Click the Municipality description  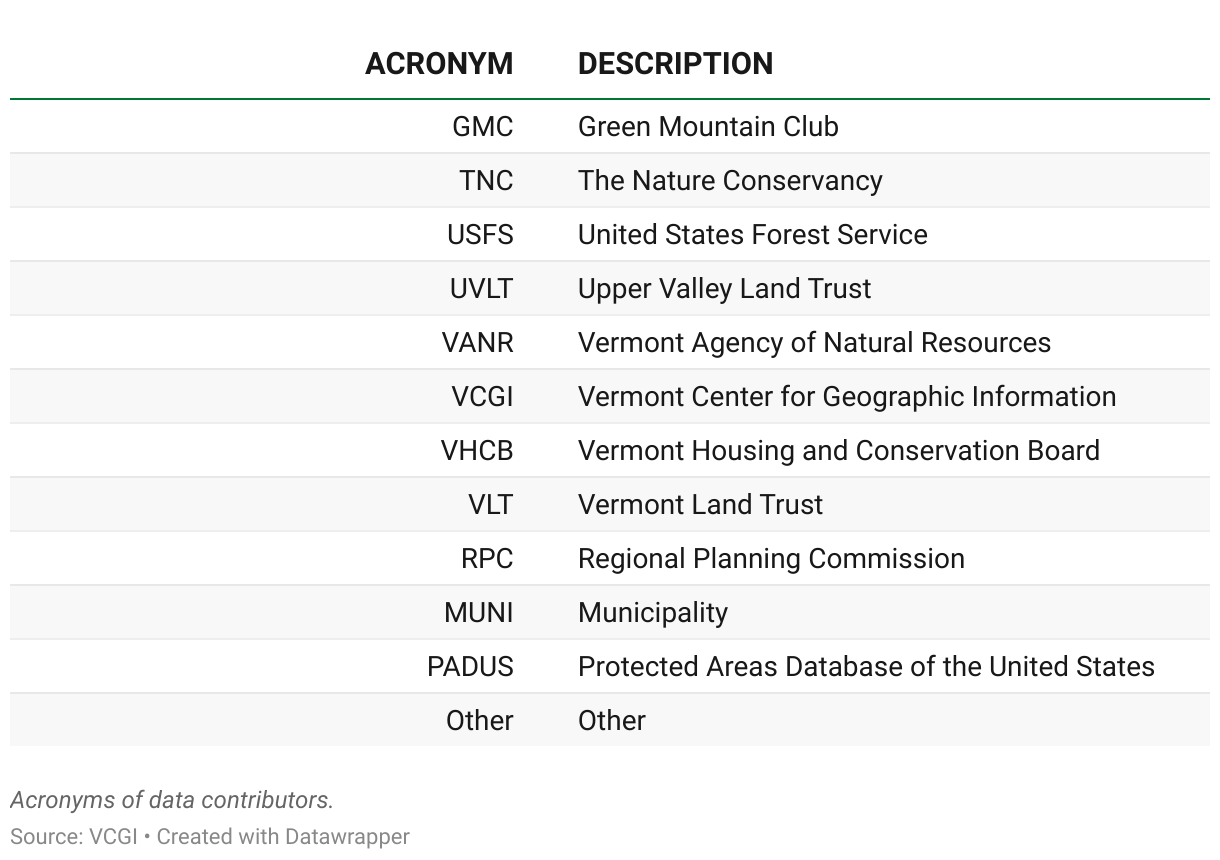click(653, 613)
